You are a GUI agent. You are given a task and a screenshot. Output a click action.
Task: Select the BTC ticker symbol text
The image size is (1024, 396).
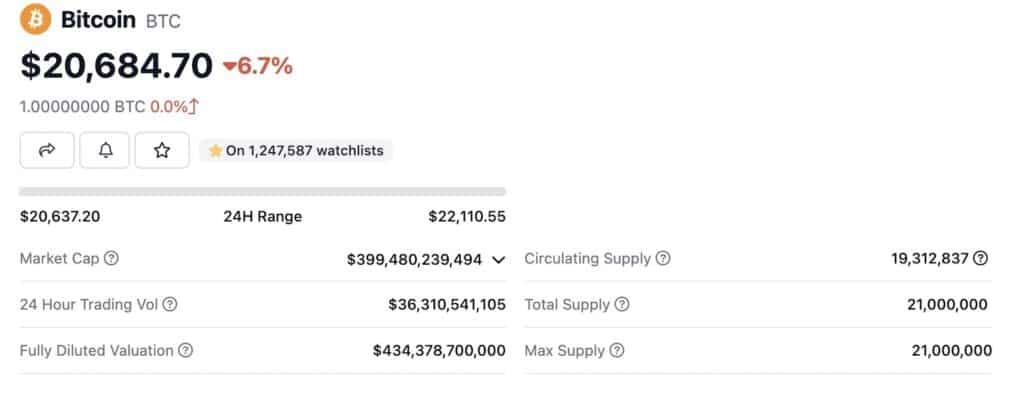[163, 22]
